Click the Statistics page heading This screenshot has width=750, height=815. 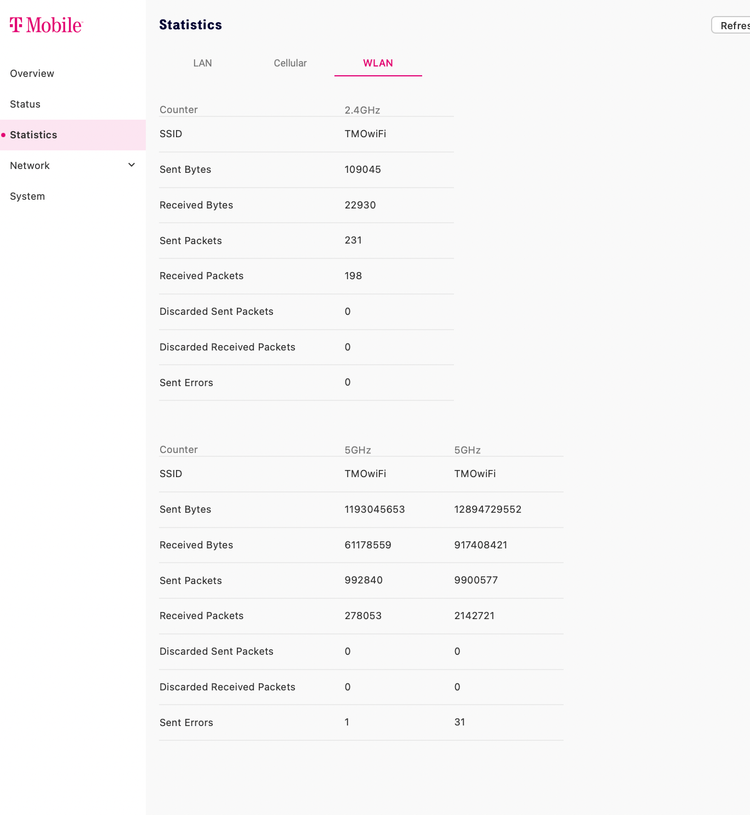point(190,24)
